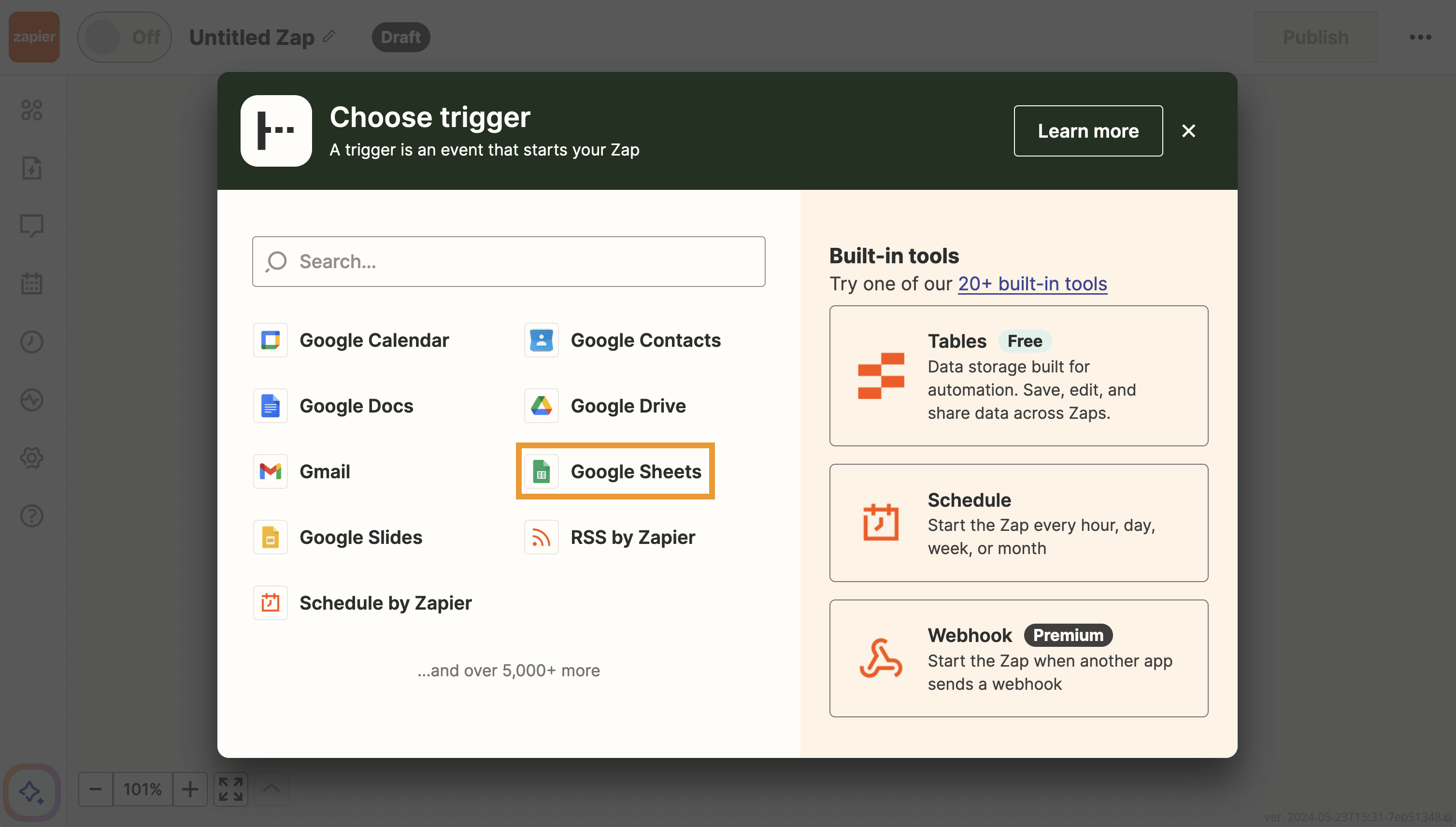The width and height of the screenshot is (1456, 827).
Task: Click the Choose trigger step icon
Action: (276, 130)
